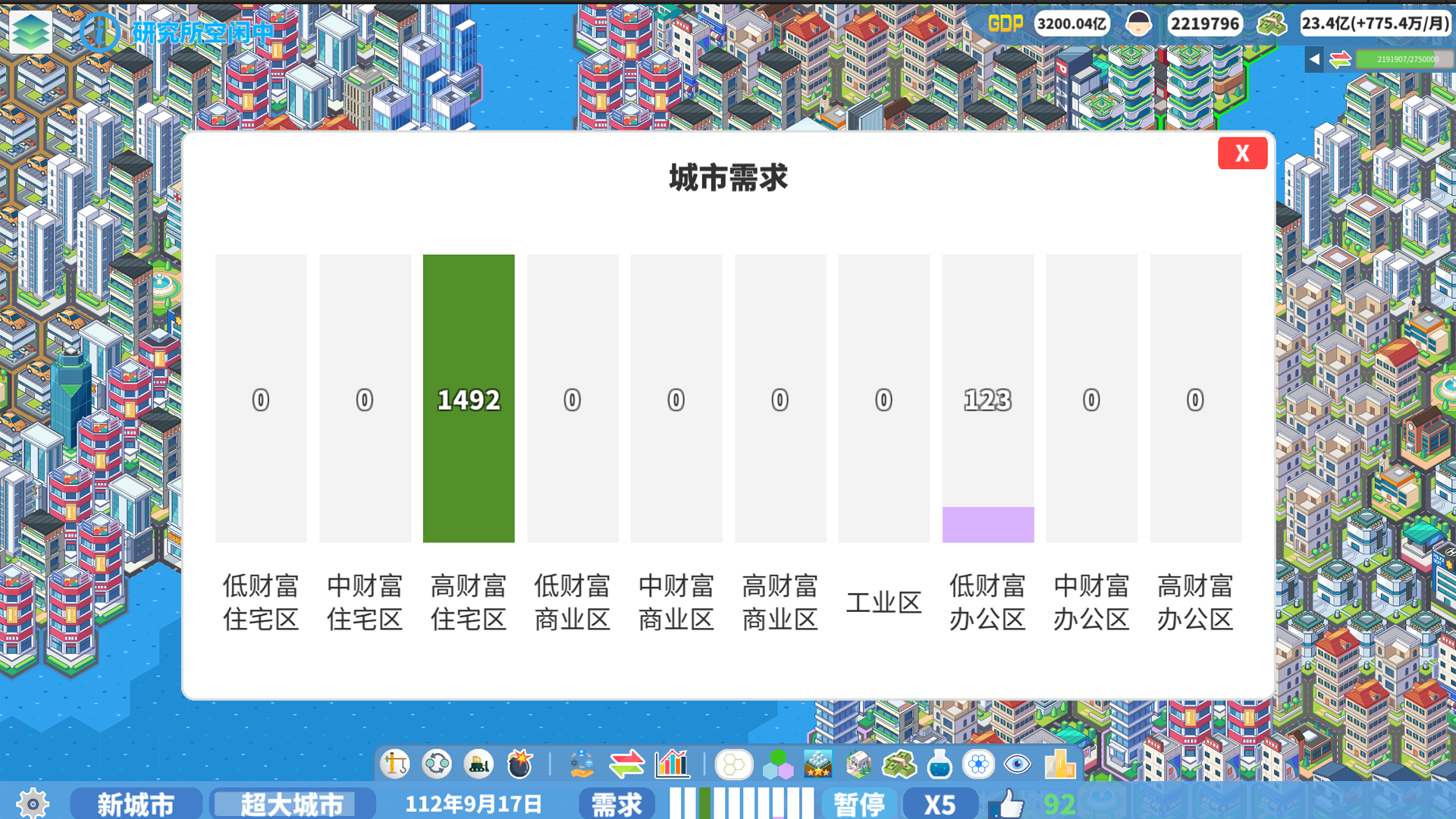This screenshot has height=819, width=1456.
Task: Select the bulldozer demolish tool
Action: tap(477, 764)
